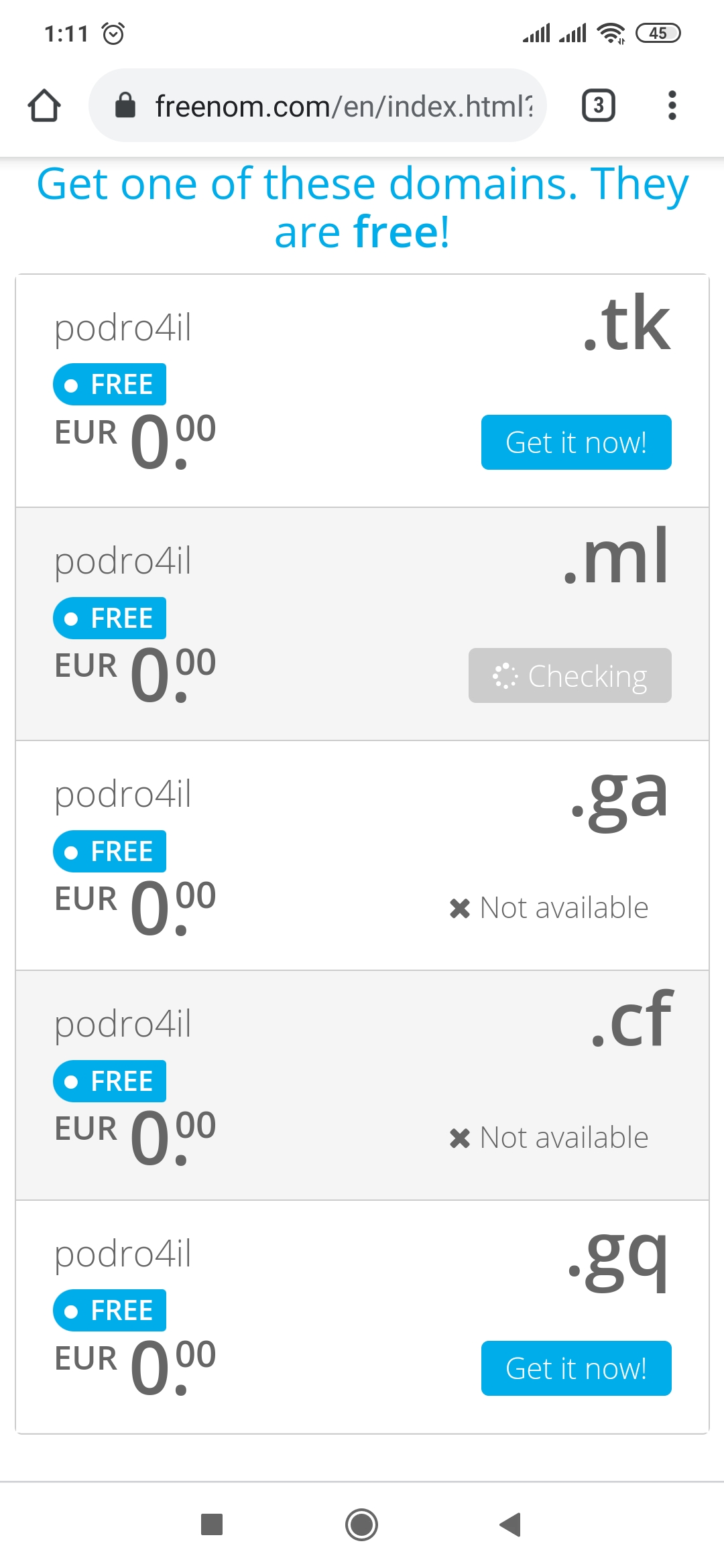This screenshot has height=1568, width=724.
Task: Tap the FREE badge on the .gq row
Action: [x=110, y=1311]
